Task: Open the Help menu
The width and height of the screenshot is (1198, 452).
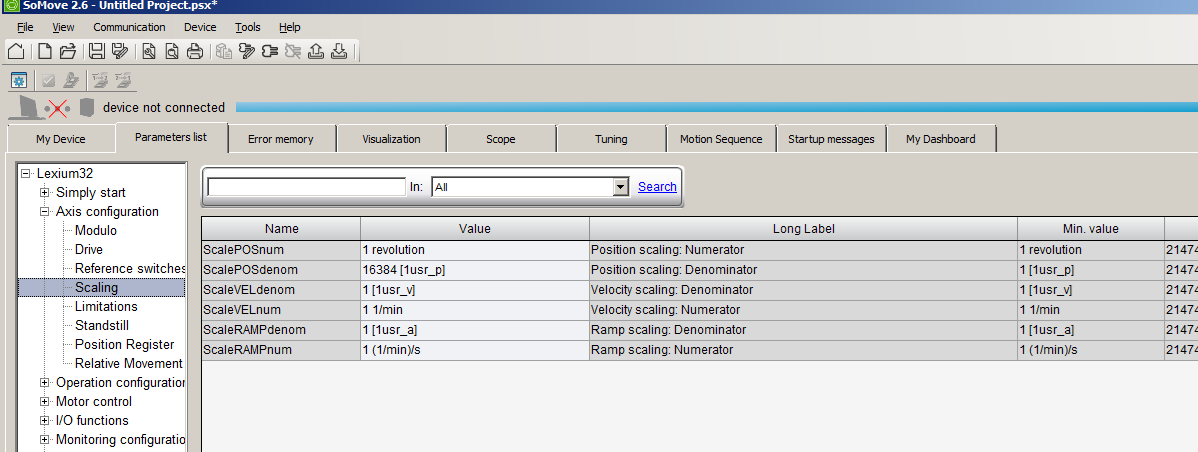Action: [290, 27]
